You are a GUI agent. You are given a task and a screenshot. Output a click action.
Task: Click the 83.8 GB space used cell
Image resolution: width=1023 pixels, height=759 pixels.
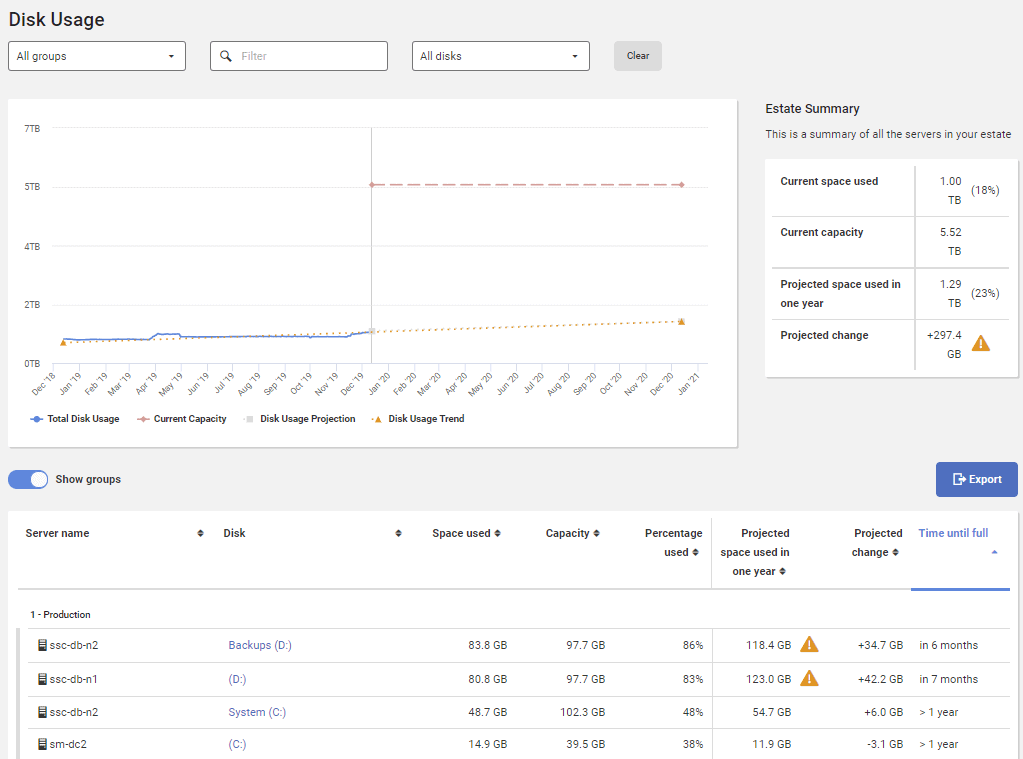tap(487, 645)
